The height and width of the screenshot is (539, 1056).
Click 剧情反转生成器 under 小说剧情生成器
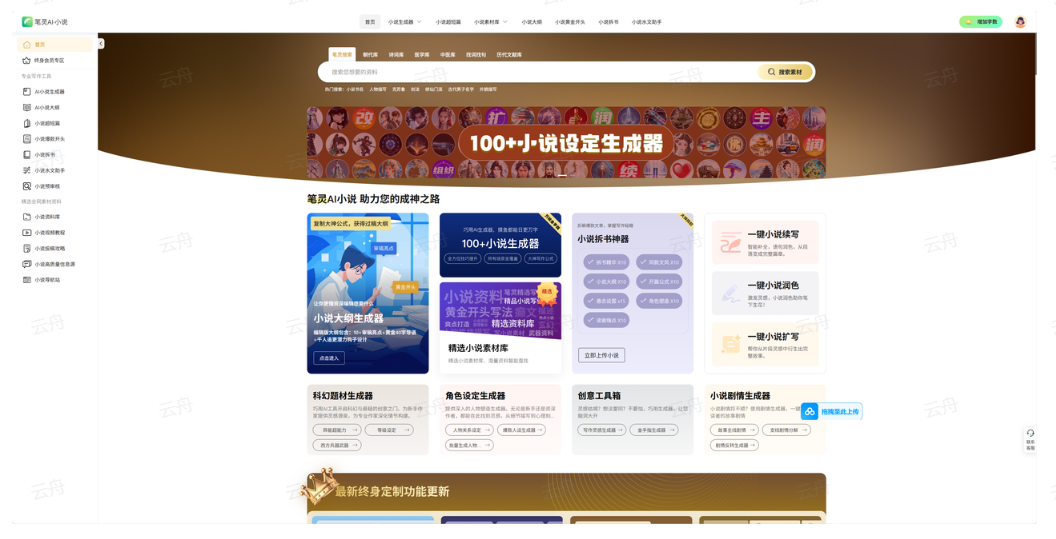tap(734, 445)
